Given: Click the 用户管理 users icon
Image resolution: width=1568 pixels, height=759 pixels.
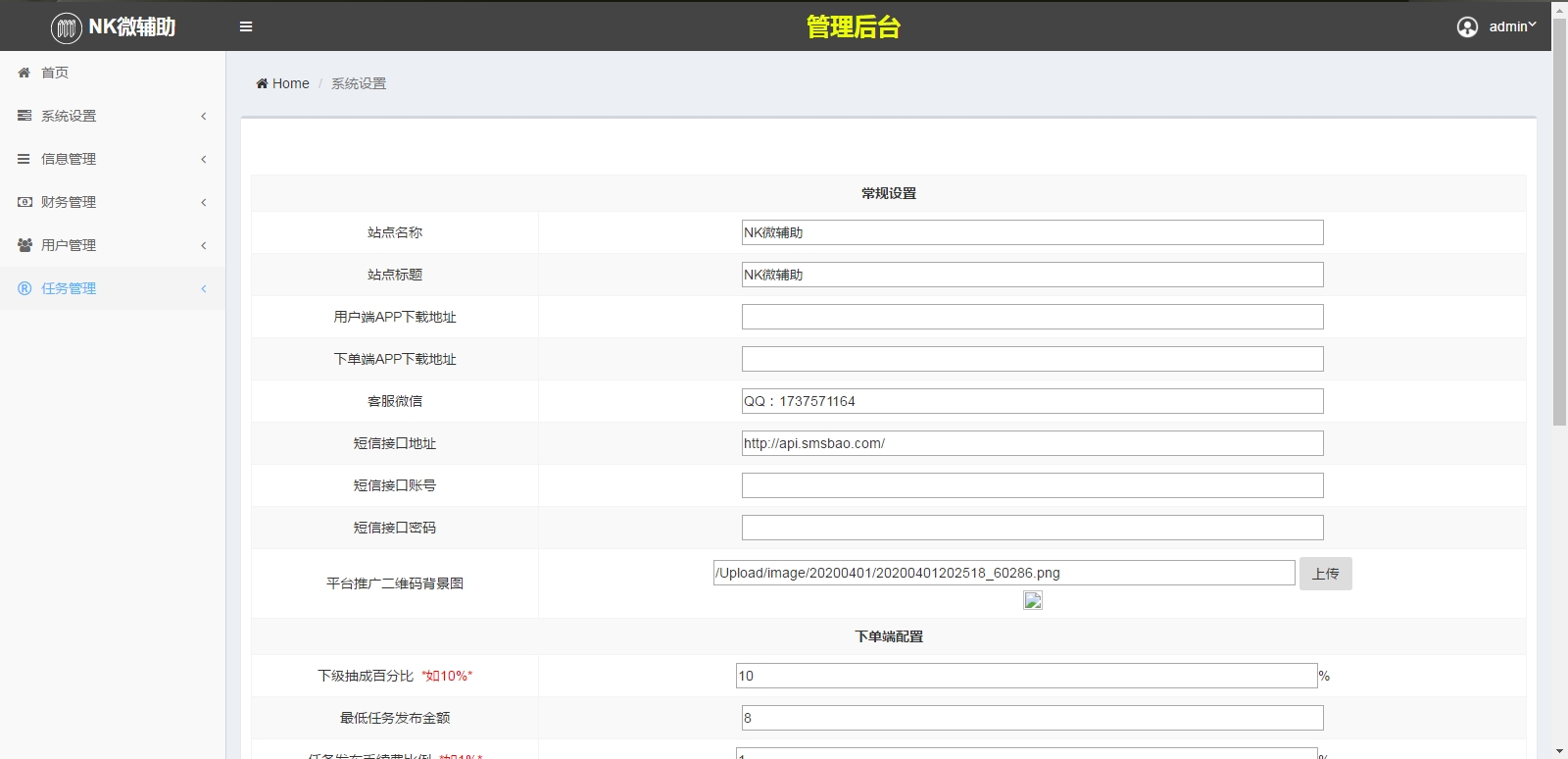Looking at the screenshot, I should (x=24, y=245).
